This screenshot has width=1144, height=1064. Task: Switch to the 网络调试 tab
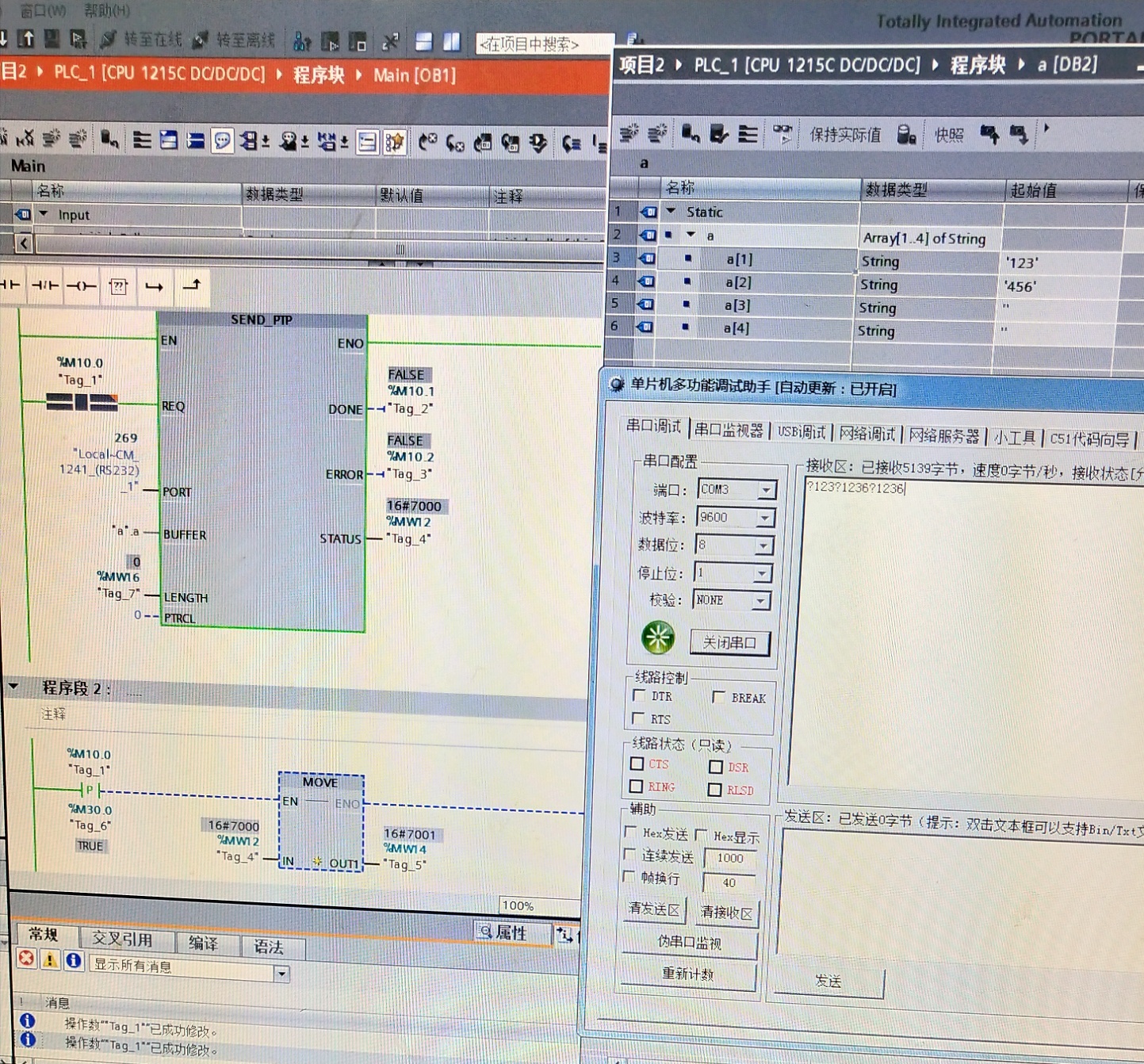point(867,433)
